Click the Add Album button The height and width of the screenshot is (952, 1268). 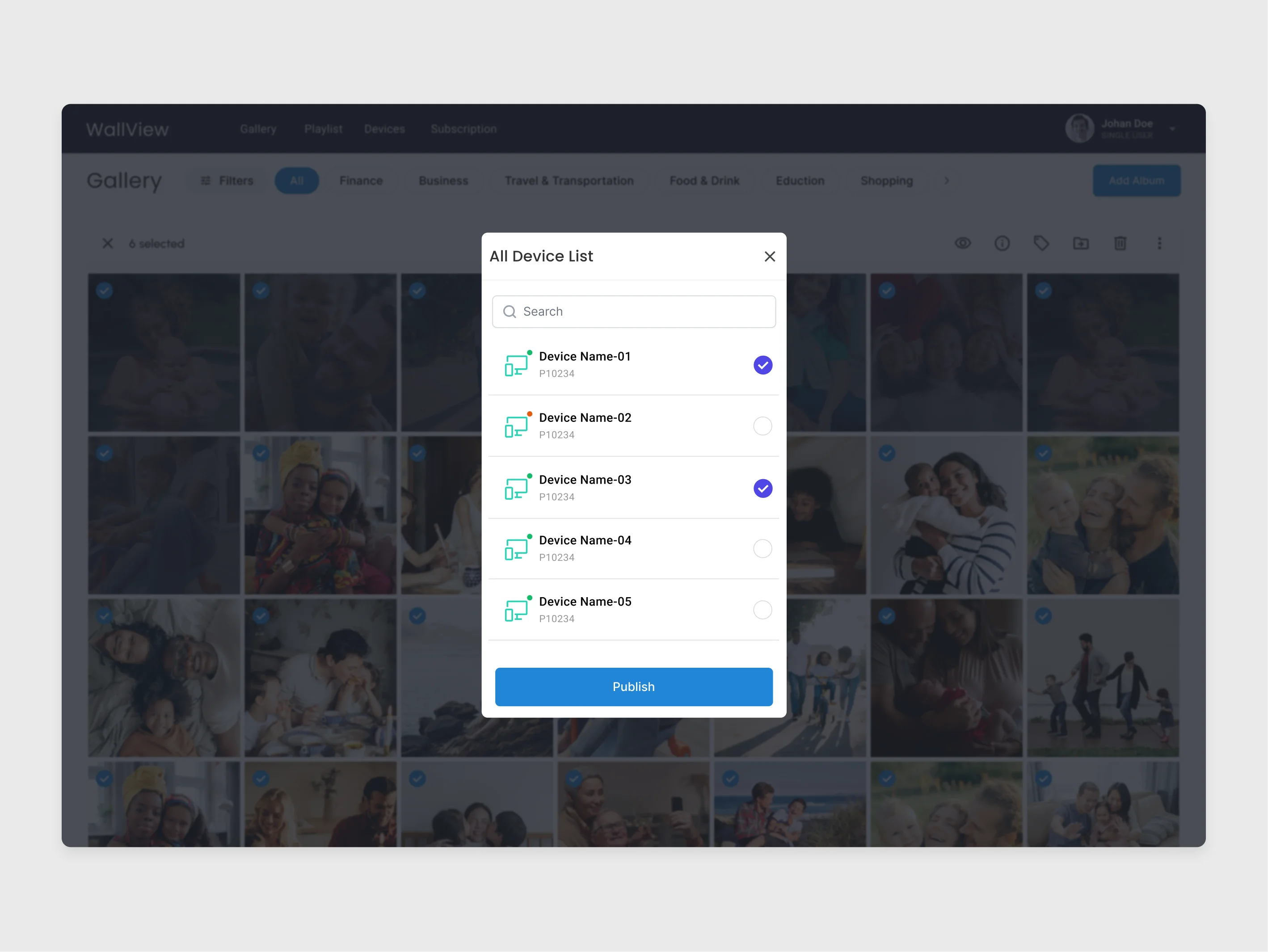click(1136, 181)
